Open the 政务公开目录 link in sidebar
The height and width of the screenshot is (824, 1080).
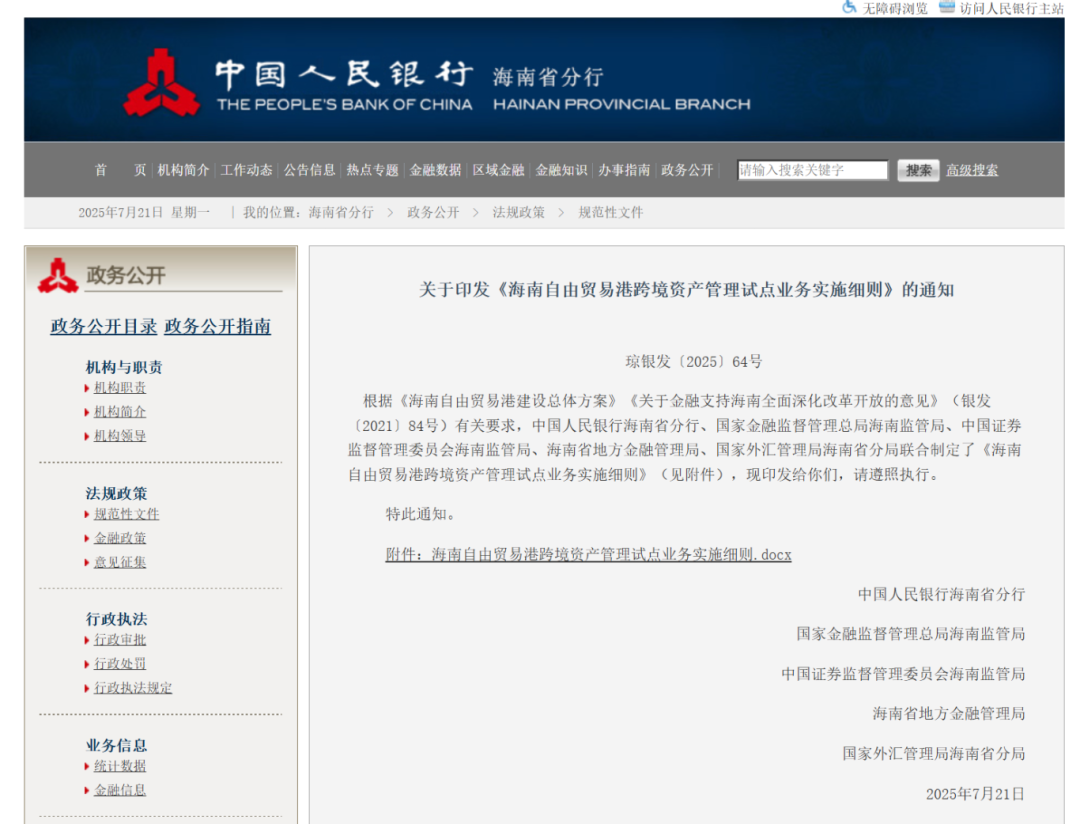point(103,326)
